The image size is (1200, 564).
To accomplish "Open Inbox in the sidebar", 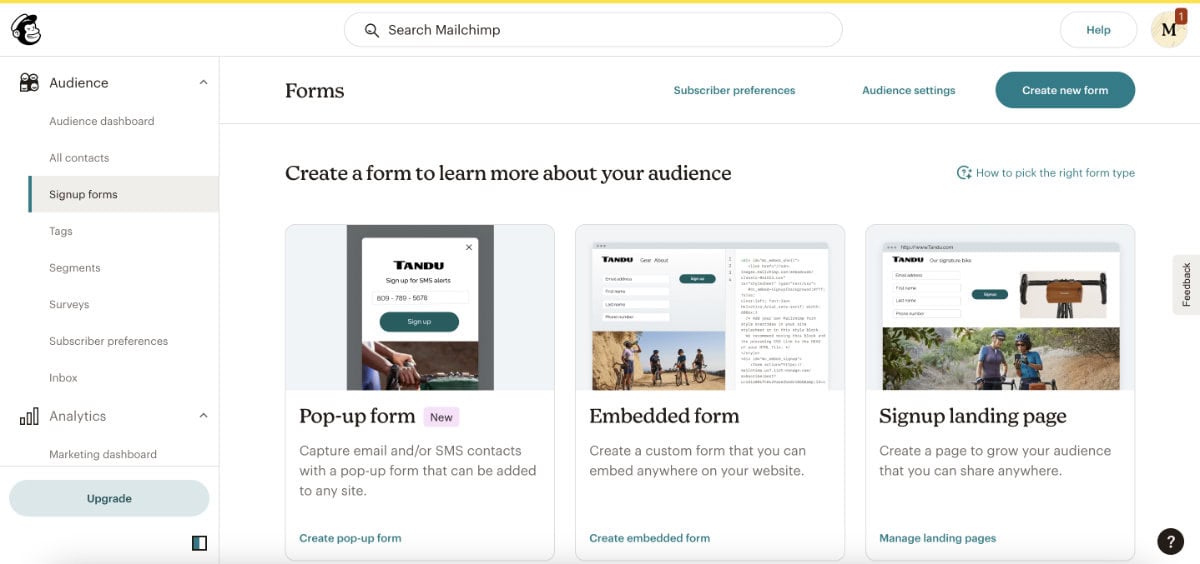I will pos(63,378).
